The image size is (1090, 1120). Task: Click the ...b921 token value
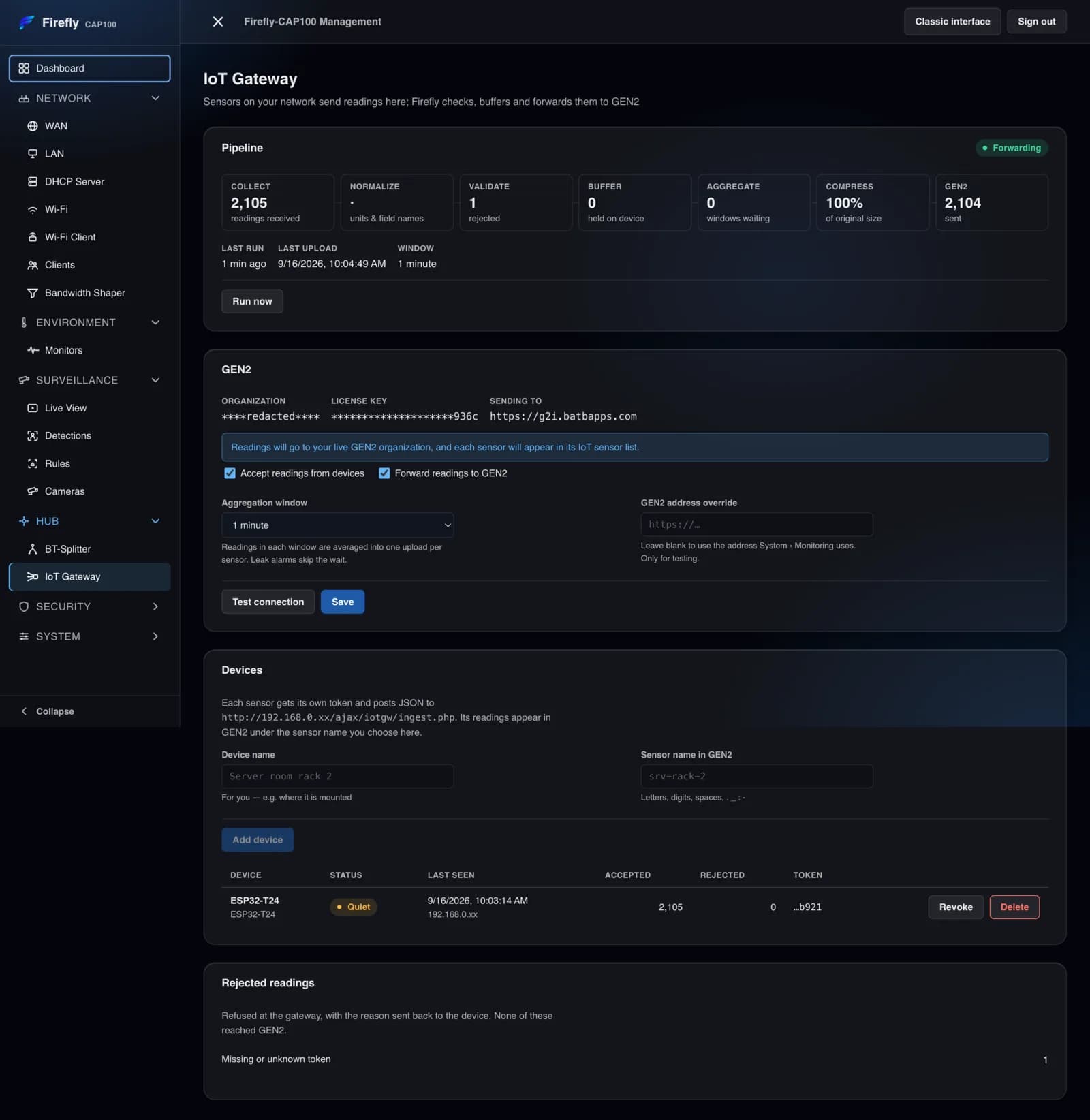coord(807,907)
